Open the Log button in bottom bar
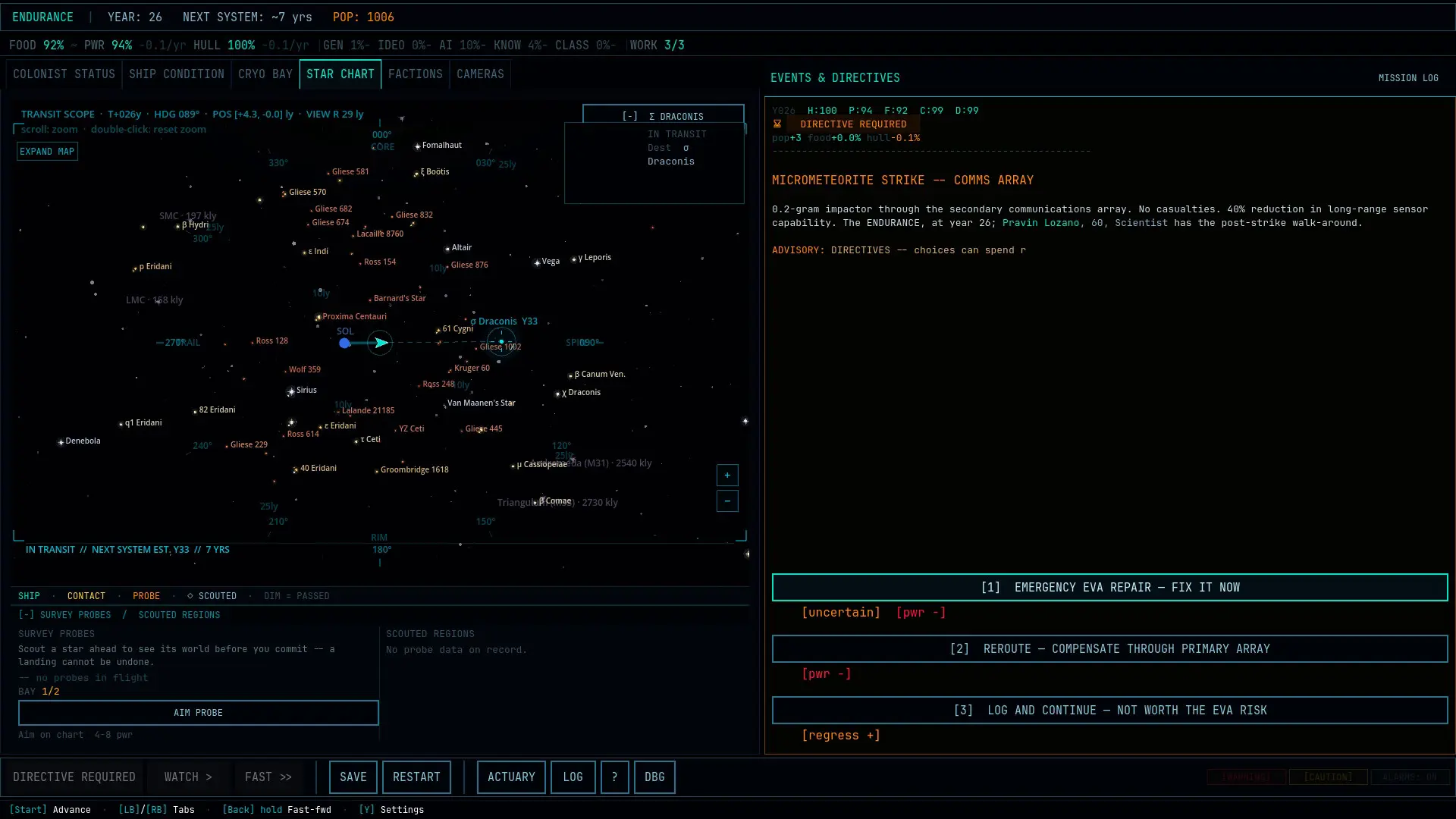1456x819 pixels. pyautogui.click(x=573, y=777)
